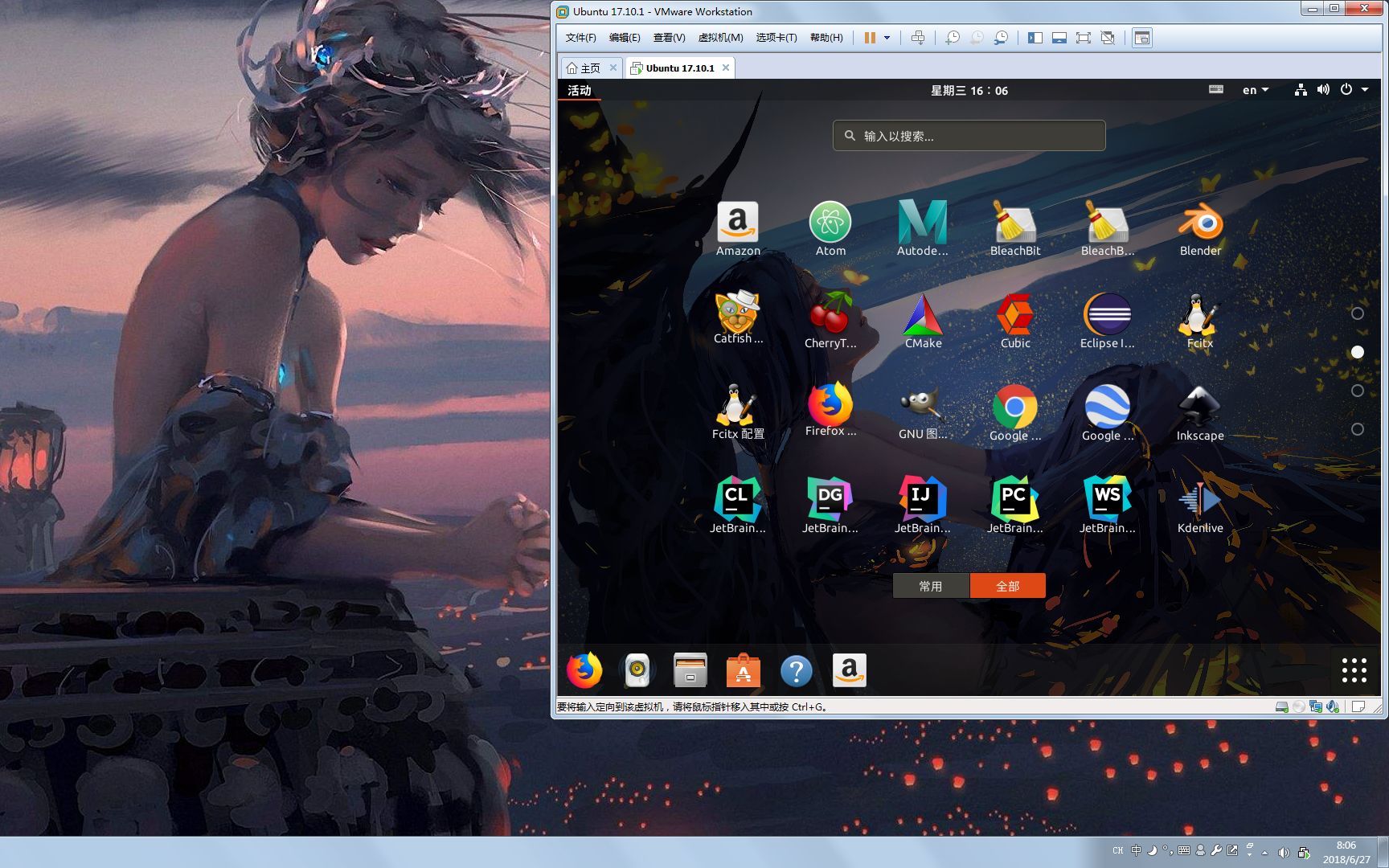Open the Ubuntu system menu arrow
Image resolution: width=1389 pixels, height=868 pixels.
1365,90
